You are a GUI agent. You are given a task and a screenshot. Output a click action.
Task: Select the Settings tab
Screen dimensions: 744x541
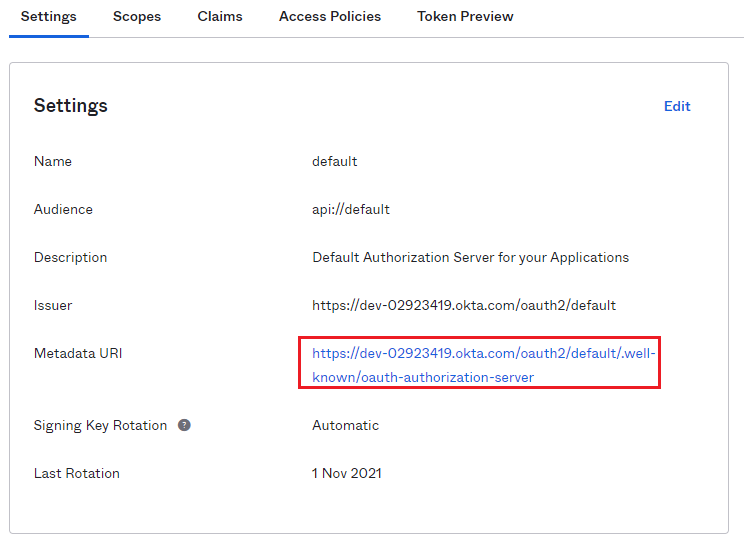coord(49,17)
